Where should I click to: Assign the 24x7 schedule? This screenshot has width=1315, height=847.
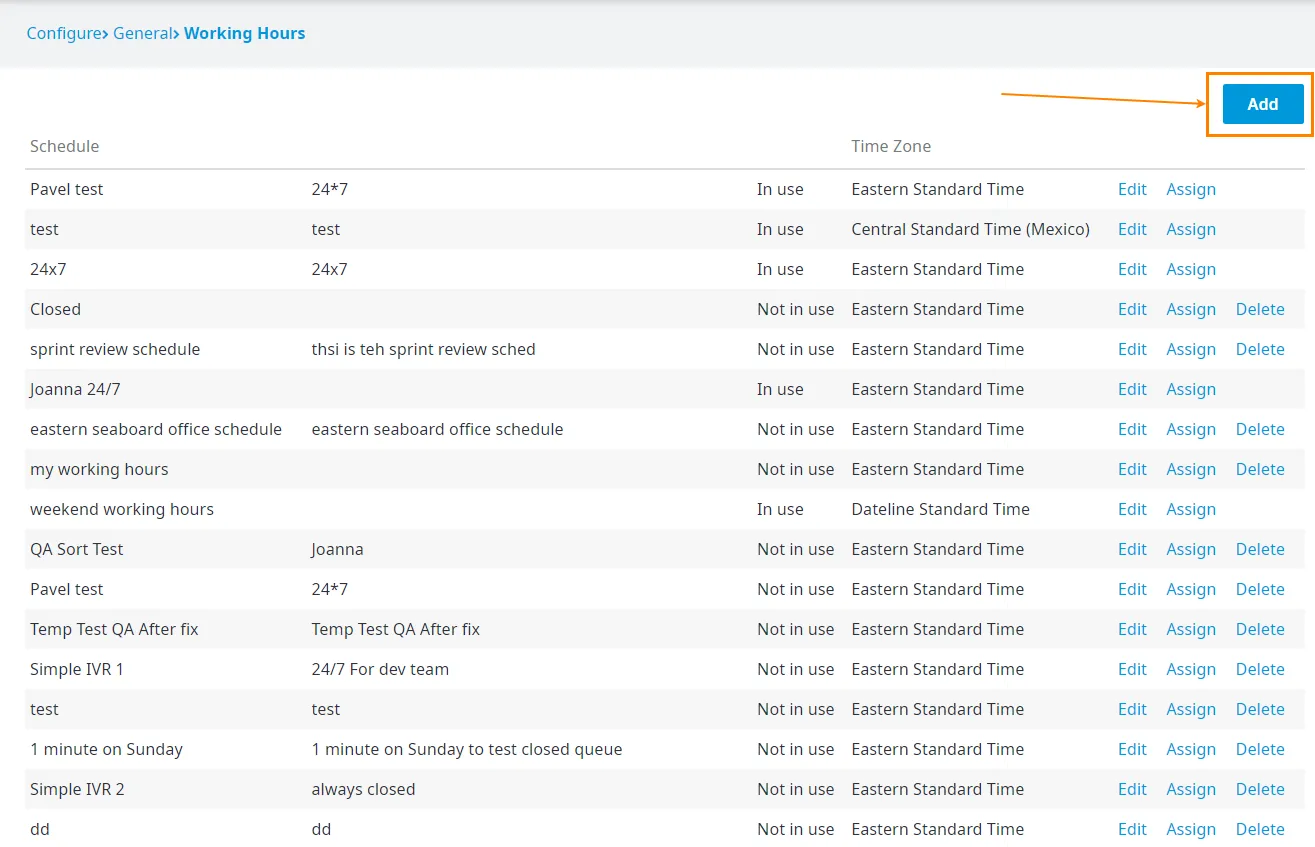pyautogui.click(x=1191, y=269)
